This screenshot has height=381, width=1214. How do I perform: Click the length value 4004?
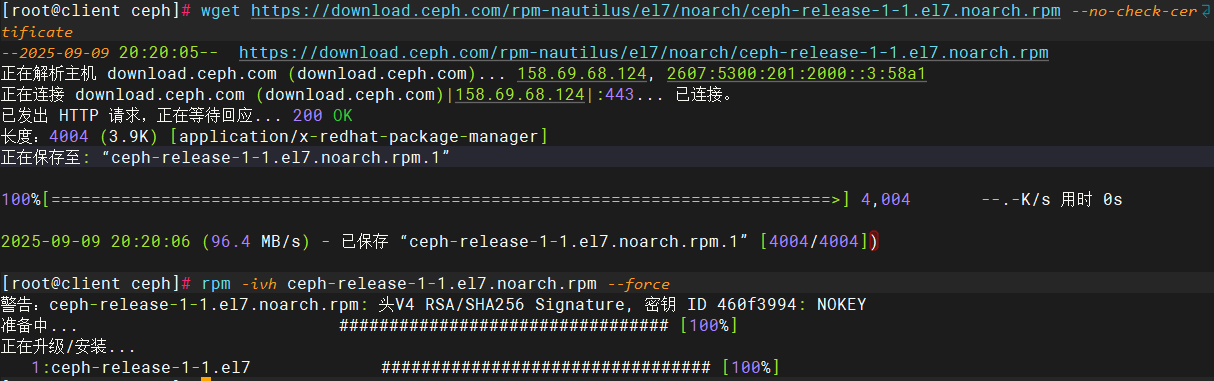pos(69,137)
